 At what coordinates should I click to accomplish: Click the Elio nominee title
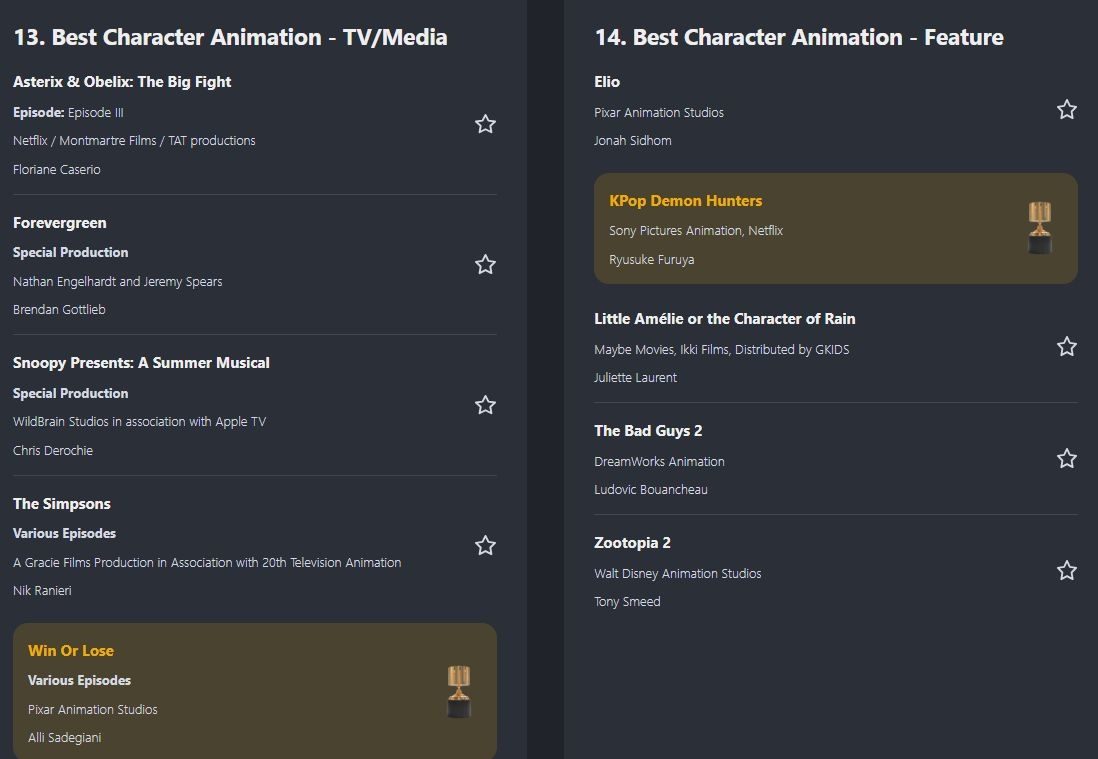click(607, 82)
